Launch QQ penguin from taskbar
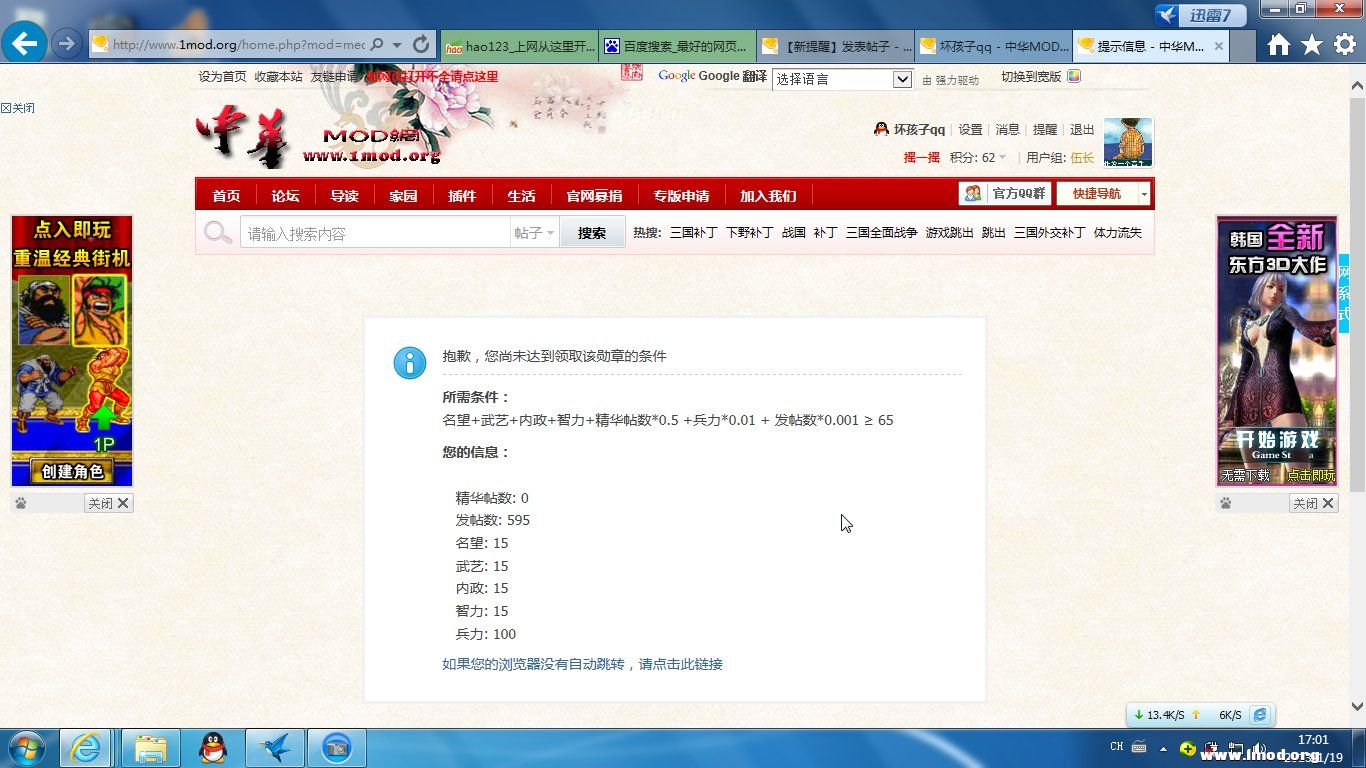 212,747
